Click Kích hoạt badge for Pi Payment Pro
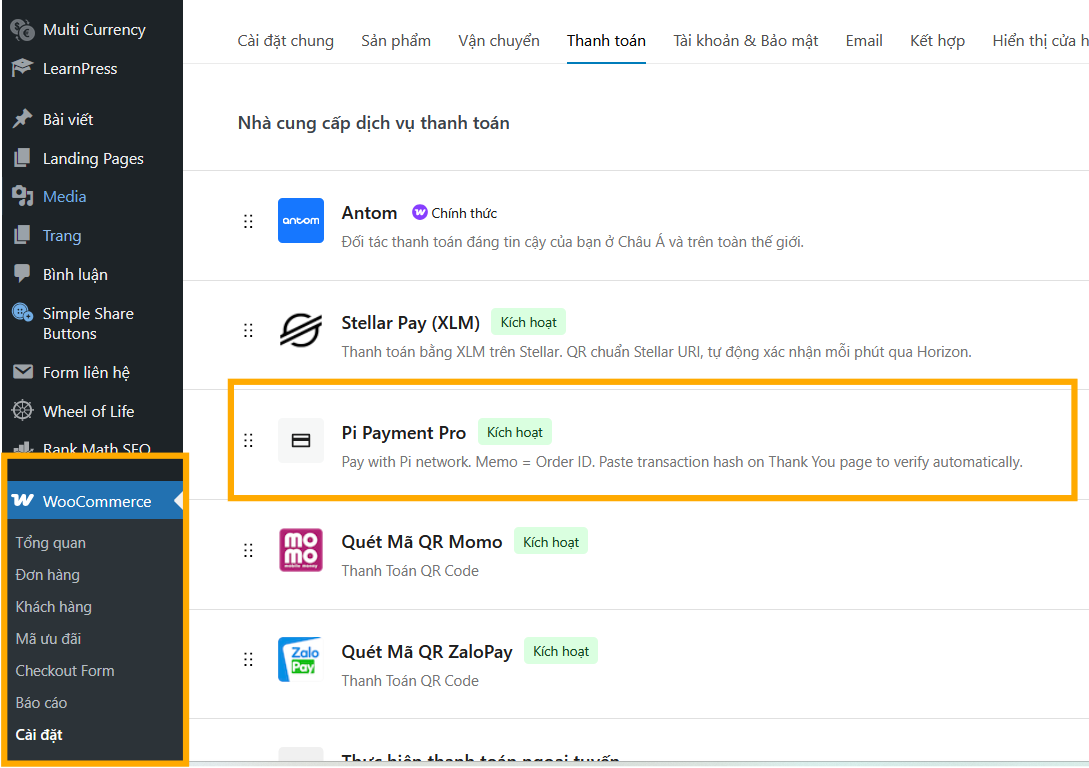 point(515,432)
